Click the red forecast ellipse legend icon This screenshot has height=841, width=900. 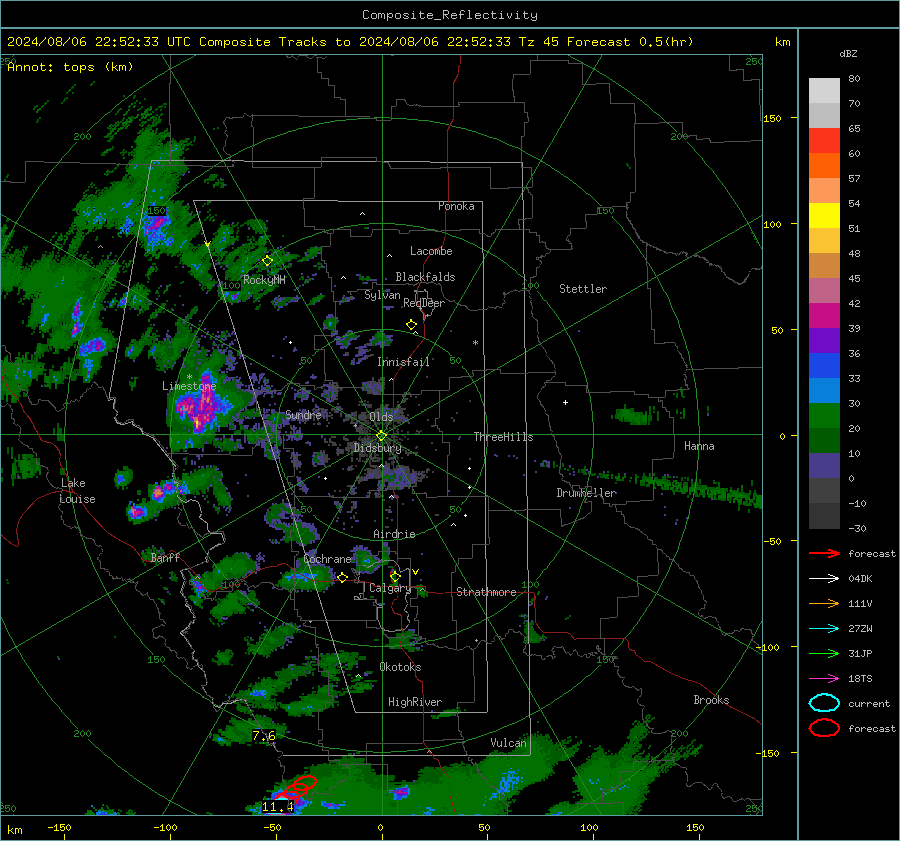[824, 728]
